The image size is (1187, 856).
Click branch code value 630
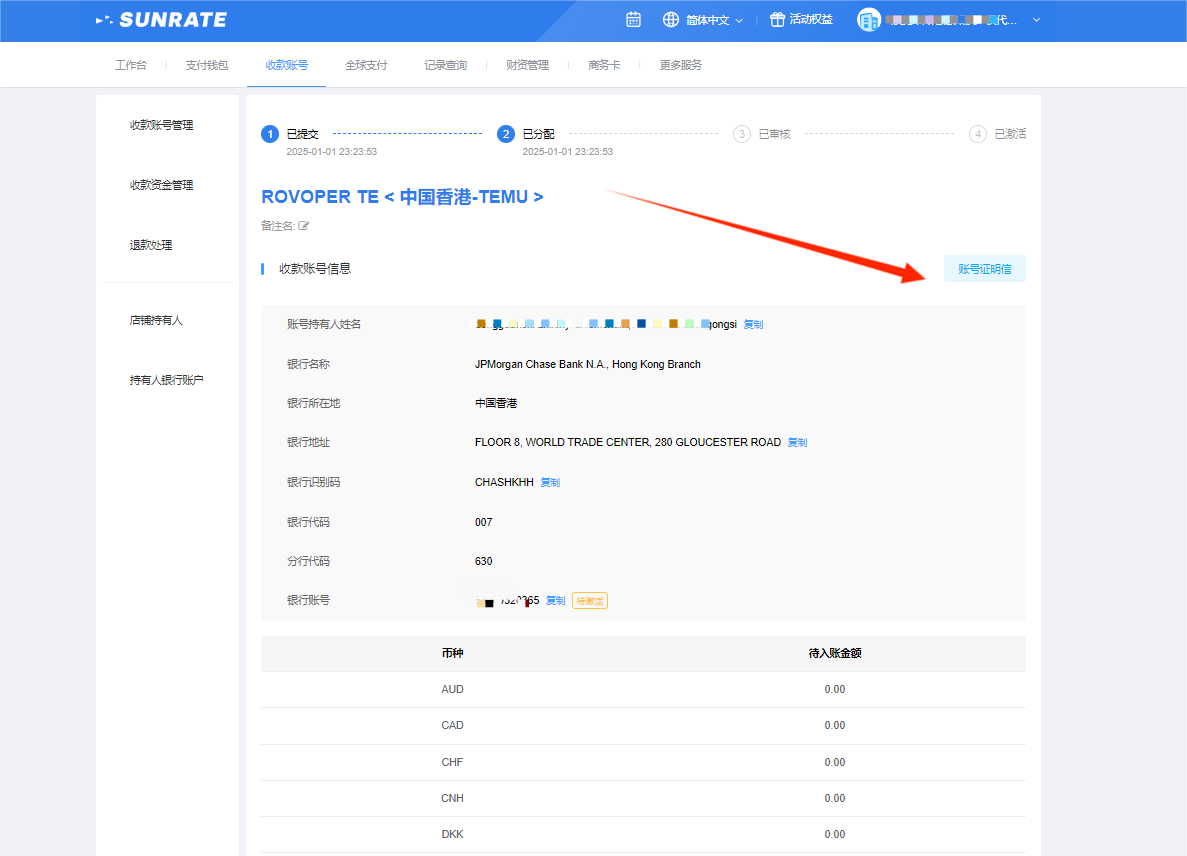484,561
